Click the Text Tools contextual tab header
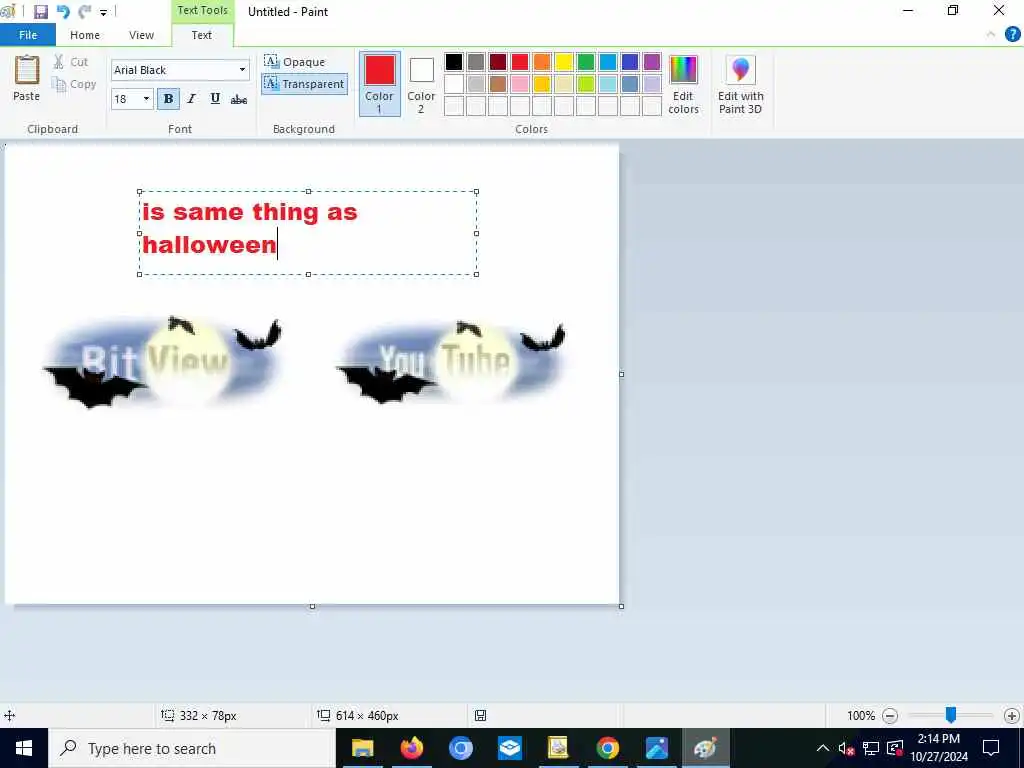1024x768 pixels. (202, 10)
